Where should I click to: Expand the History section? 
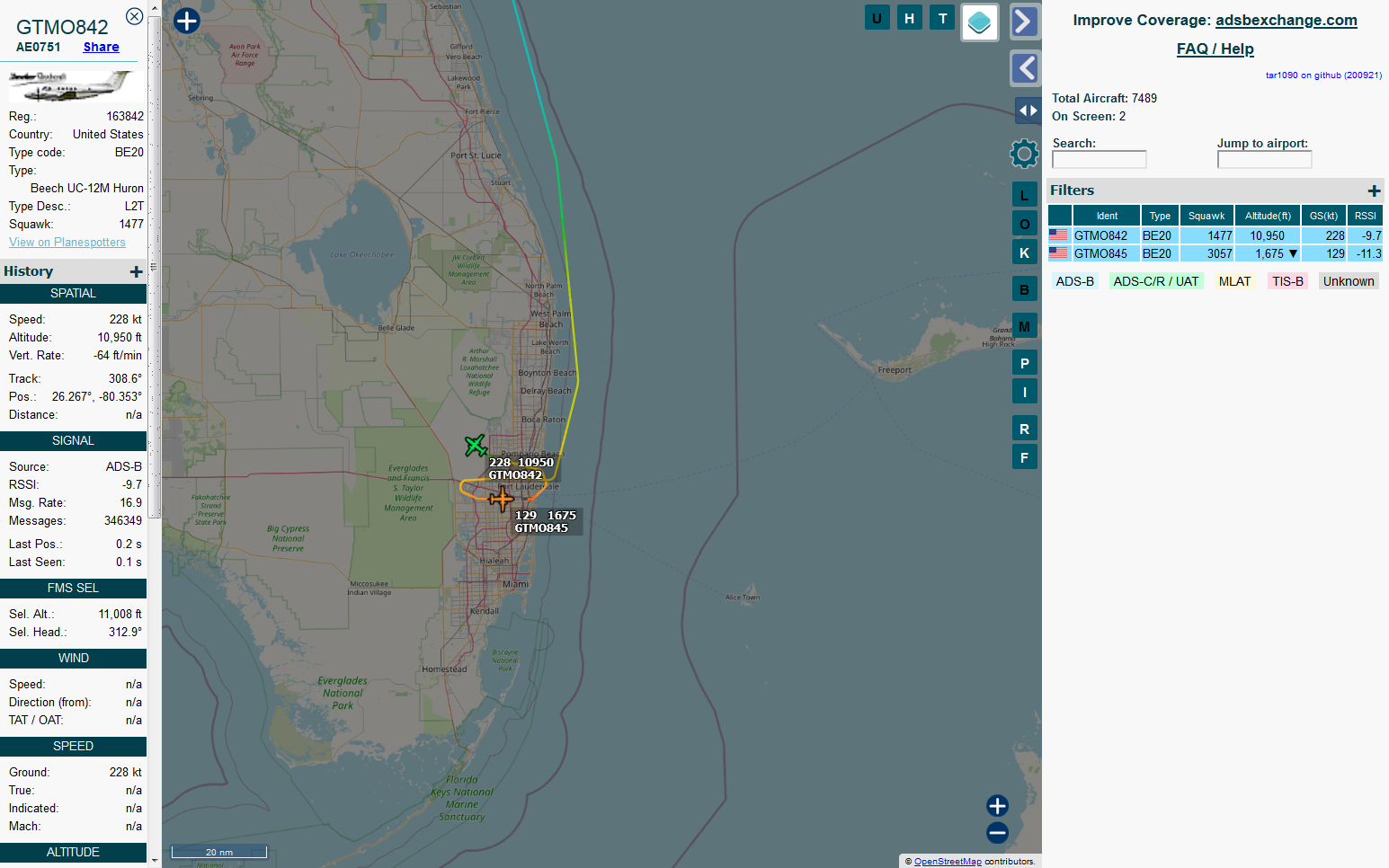pos(137,271)
